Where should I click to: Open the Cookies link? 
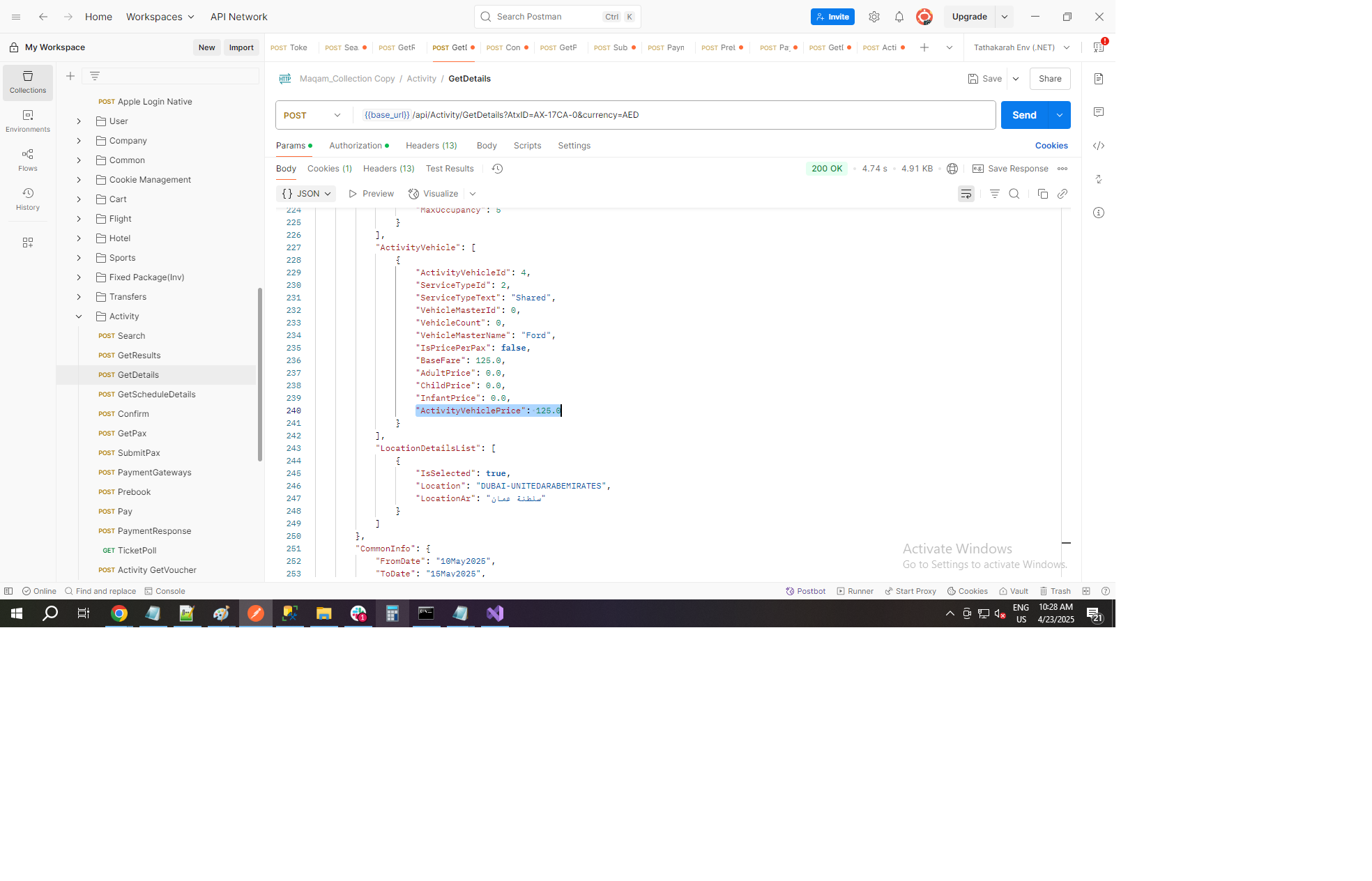click(1051, 146)
